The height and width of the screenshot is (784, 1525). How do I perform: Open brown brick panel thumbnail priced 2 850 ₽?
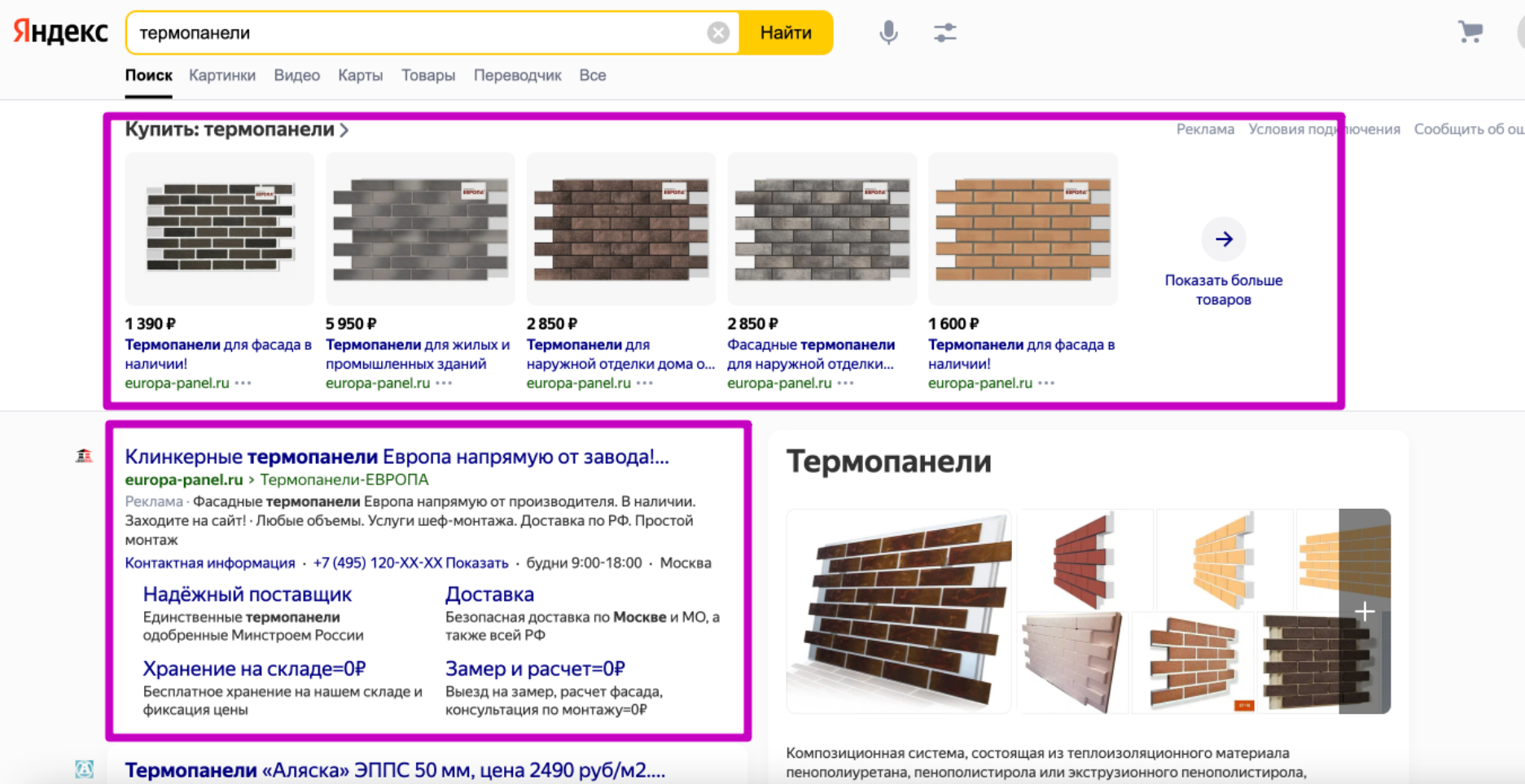[x=621, y=229]
